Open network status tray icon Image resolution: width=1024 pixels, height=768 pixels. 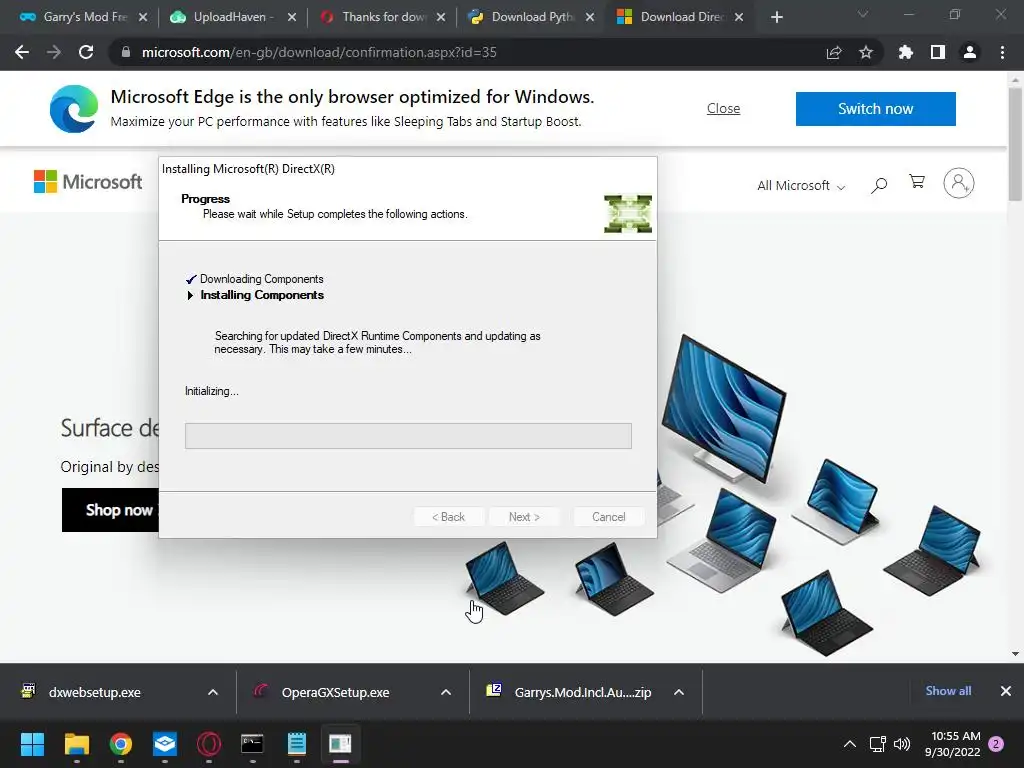(877, 744)
